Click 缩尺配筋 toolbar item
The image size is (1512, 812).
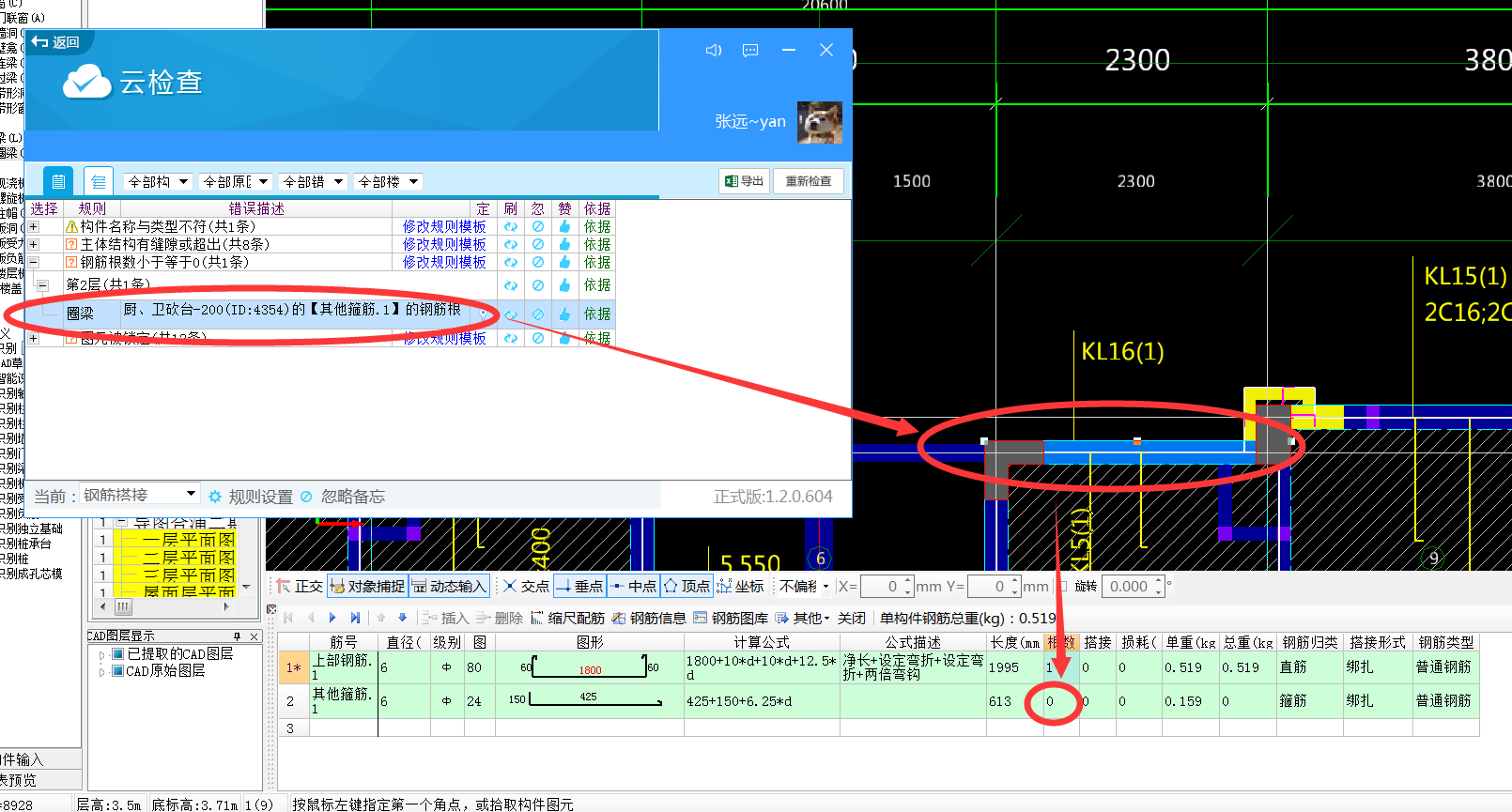(x=568, y=618)
